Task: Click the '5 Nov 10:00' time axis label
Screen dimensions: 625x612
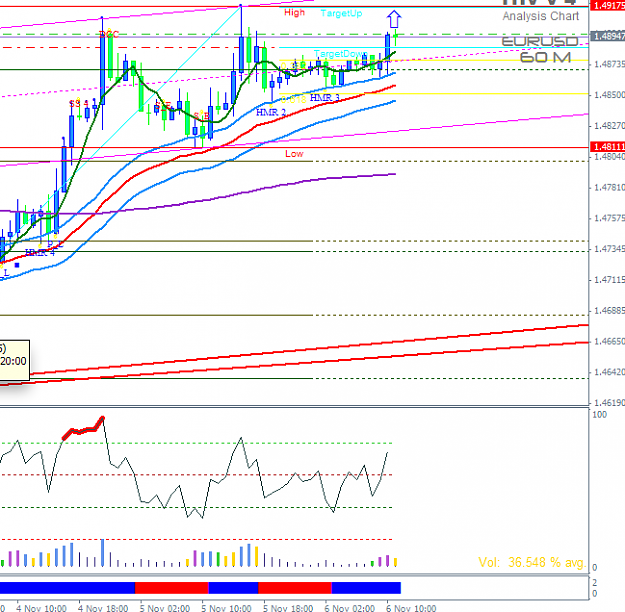Action: point(226,608)
